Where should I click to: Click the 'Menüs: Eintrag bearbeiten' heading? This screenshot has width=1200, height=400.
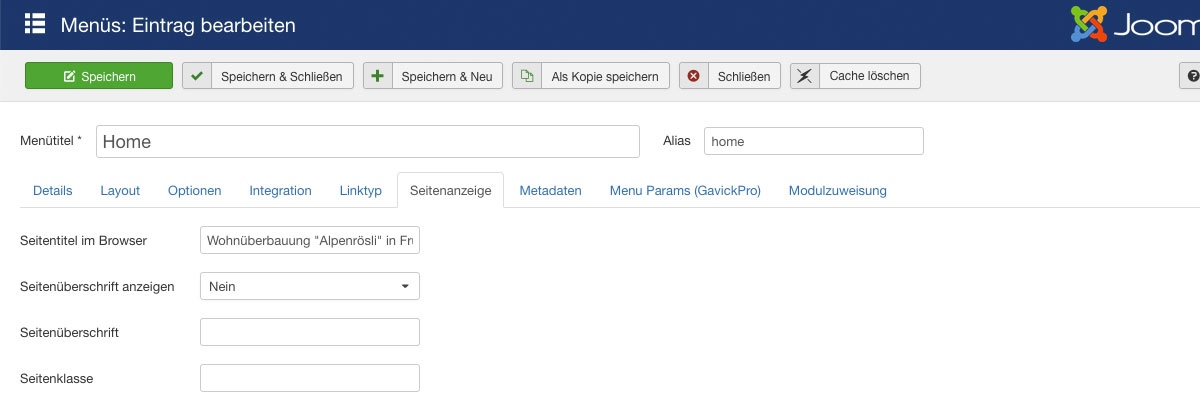pos(178,24)
